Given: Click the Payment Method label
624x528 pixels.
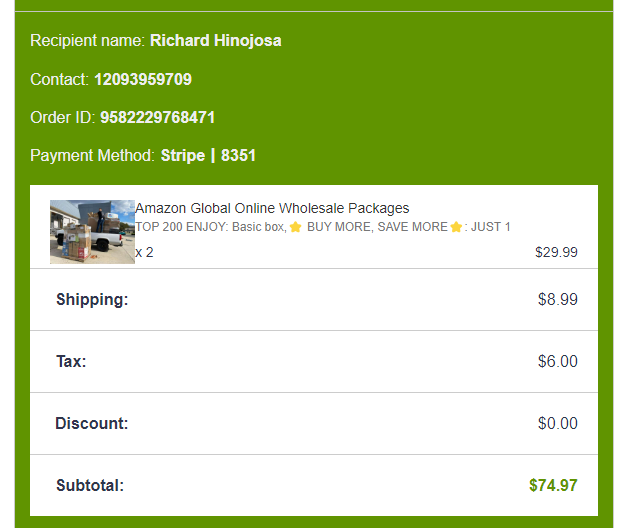Looking at the screenshot, I should [93, 155].
